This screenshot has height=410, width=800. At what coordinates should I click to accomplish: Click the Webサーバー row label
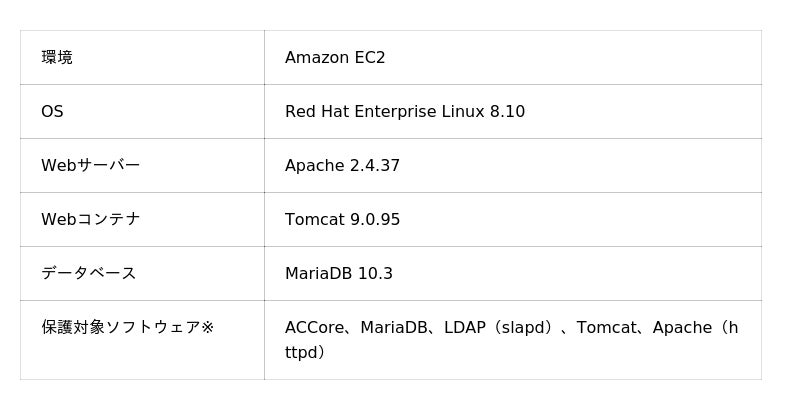90,166
